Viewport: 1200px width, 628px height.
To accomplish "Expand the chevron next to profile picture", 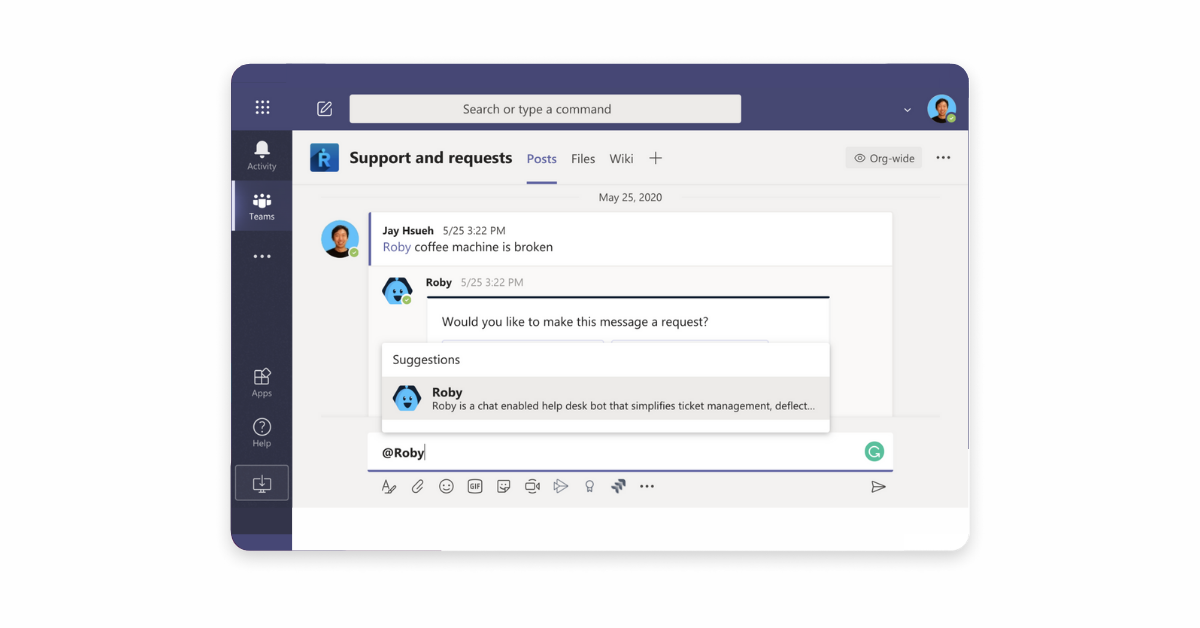I will tap(907, 110).
